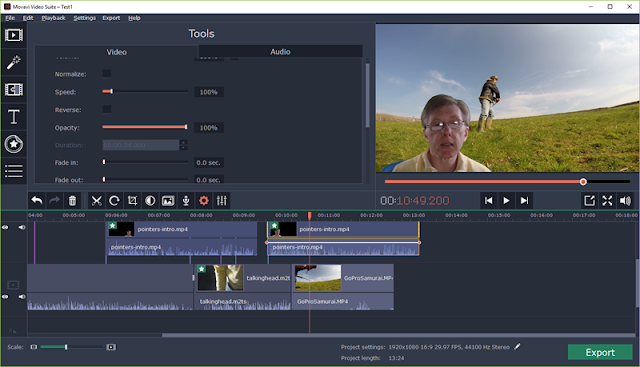Toggle main video track visibility eye
The height and width of the screenshot is (367, 640).
point(5,297)
